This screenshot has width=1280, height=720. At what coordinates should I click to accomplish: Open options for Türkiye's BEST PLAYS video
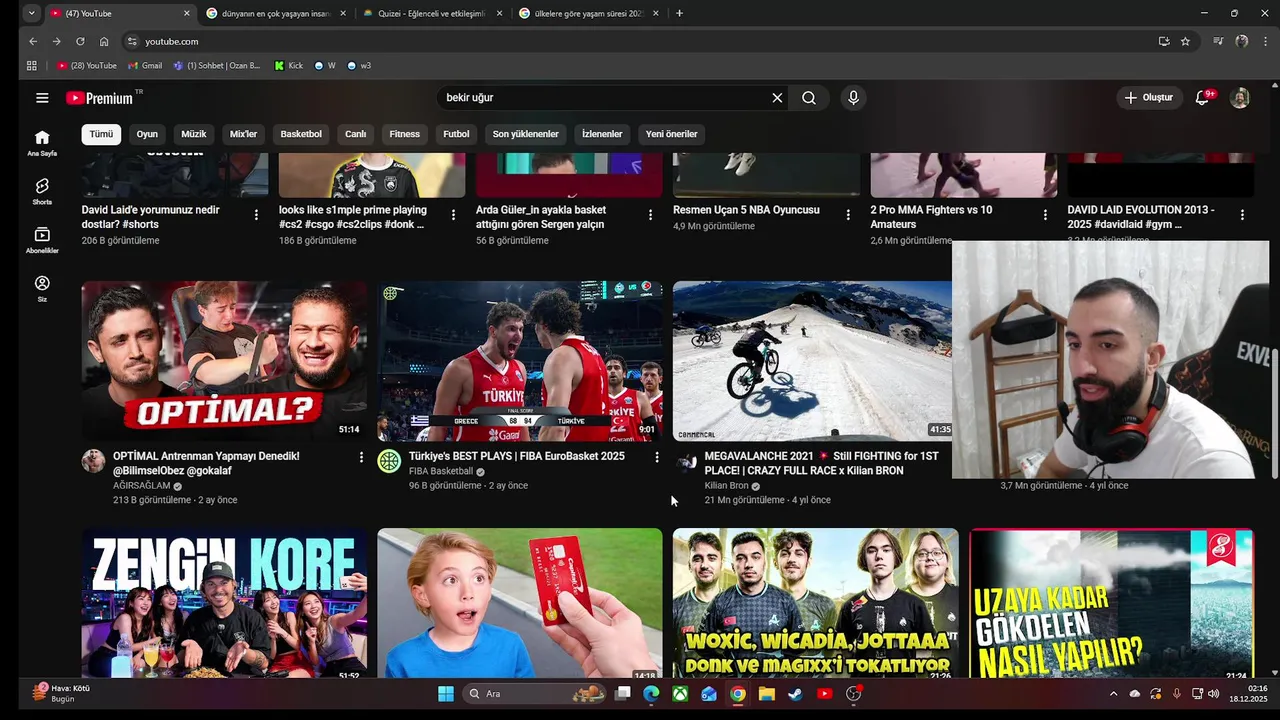pos(657,457)
